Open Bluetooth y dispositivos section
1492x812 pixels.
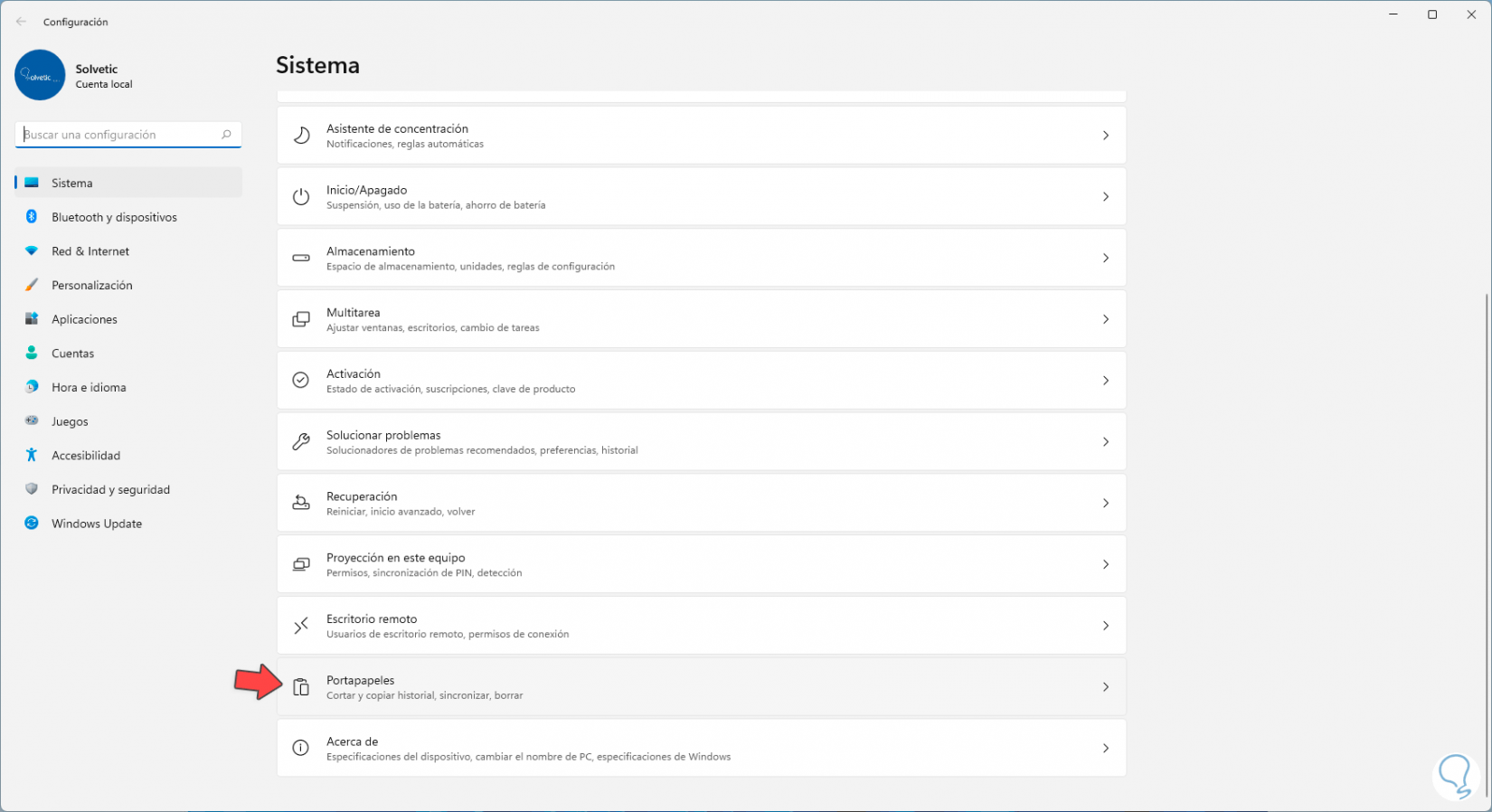click(x=114, y=217)
